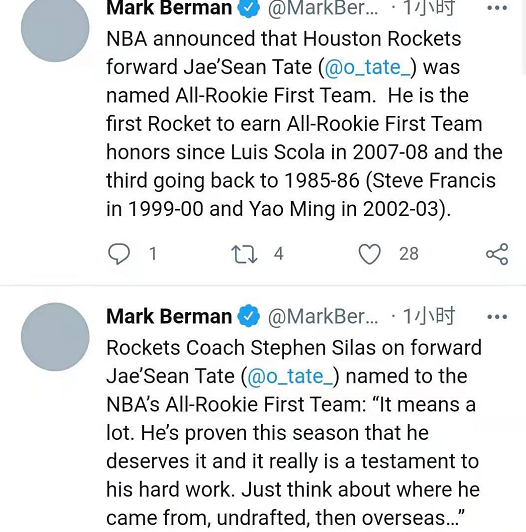Open the @o_tate_ mention in the first tweet

pyautogui.click(x=368, y=67)
